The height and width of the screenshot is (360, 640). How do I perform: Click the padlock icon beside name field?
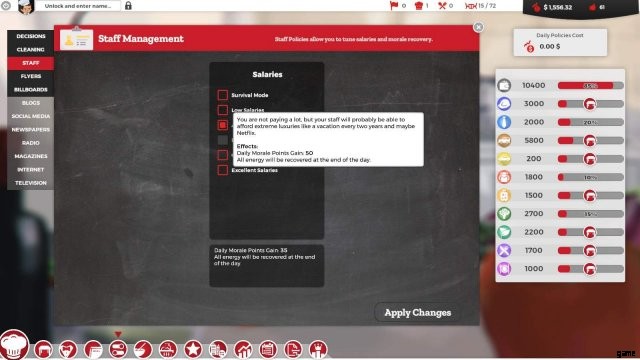coord(128,6)
